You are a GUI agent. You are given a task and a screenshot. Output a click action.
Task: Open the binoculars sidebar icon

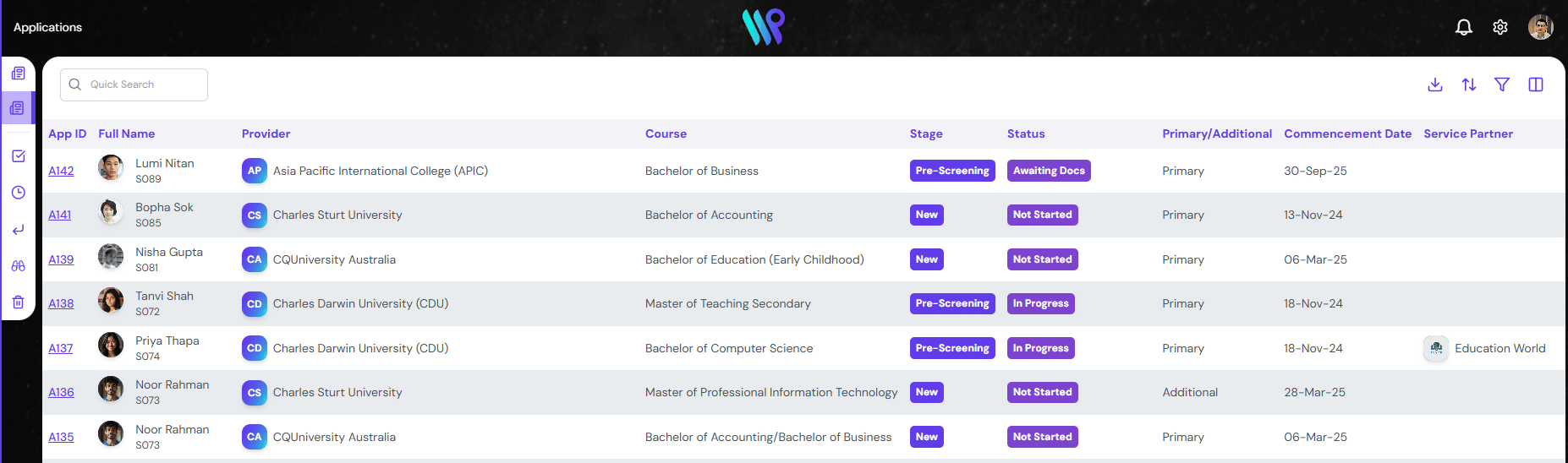coord(18,265)
